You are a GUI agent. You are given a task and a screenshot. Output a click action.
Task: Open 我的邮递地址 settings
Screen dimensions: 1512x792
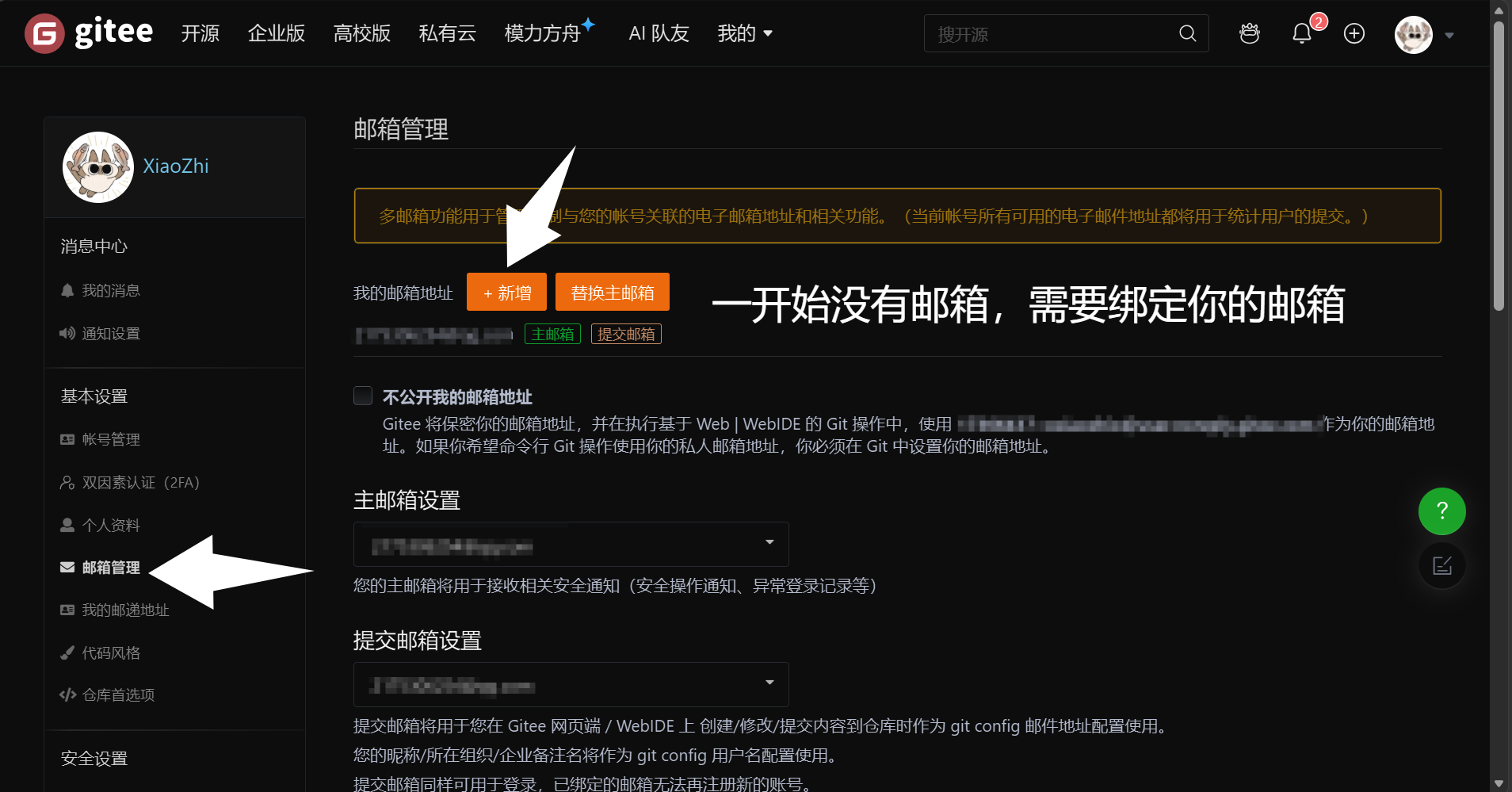pyautogui.click(x=126, y=610)
